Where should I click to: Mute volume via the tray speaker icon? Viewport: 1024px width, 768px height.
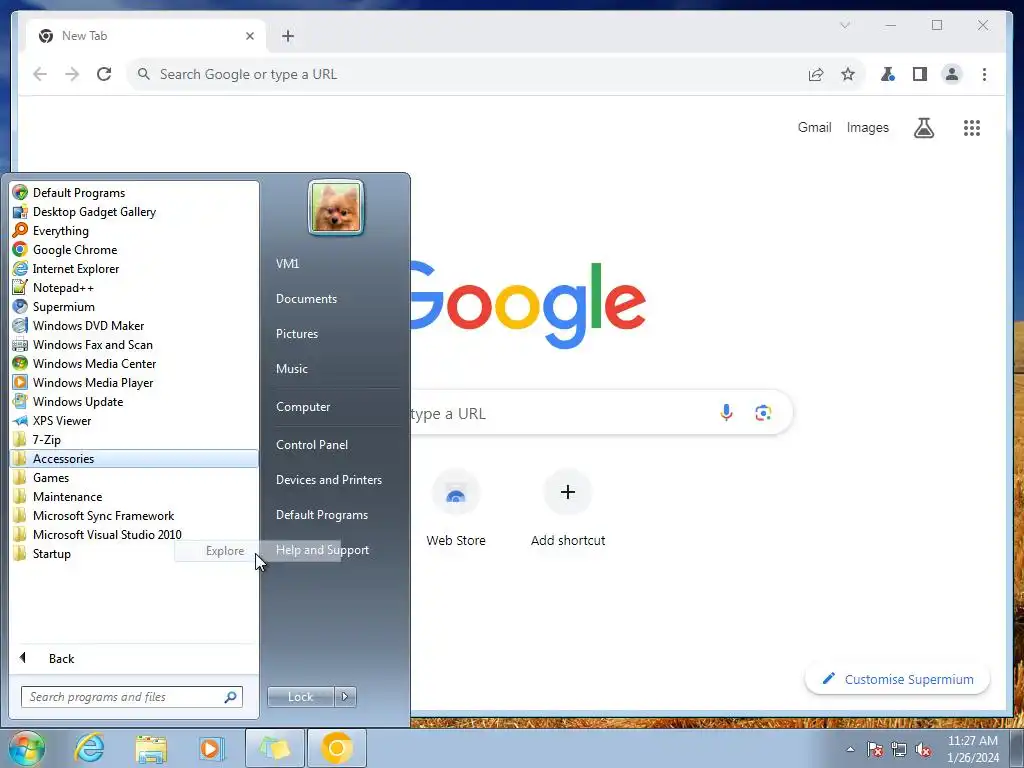[x=923, y=750]
